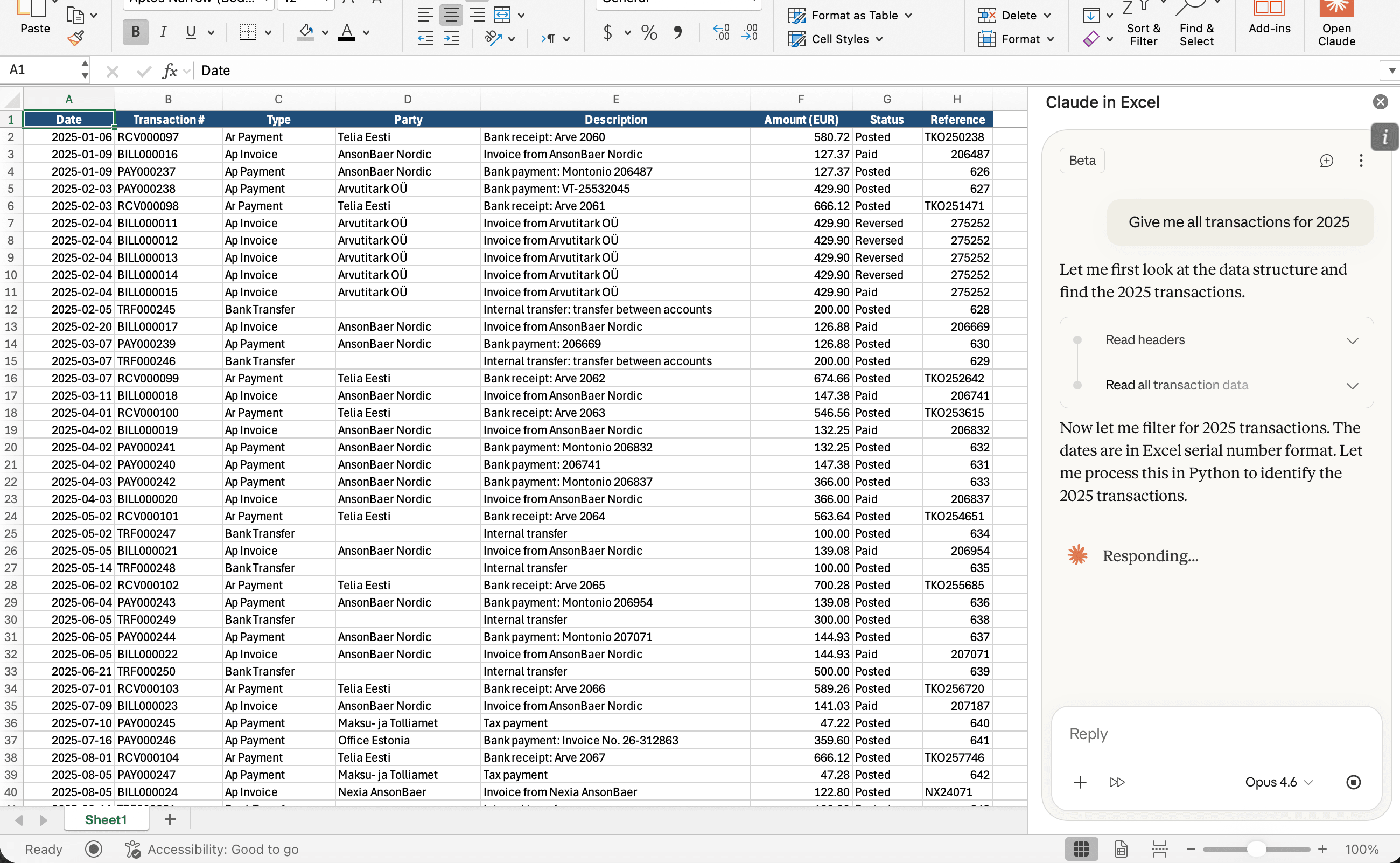This screenshot has width=1400, height=863.
Task: Stop Claude's current response
Action: click(x=1353, y=782)
